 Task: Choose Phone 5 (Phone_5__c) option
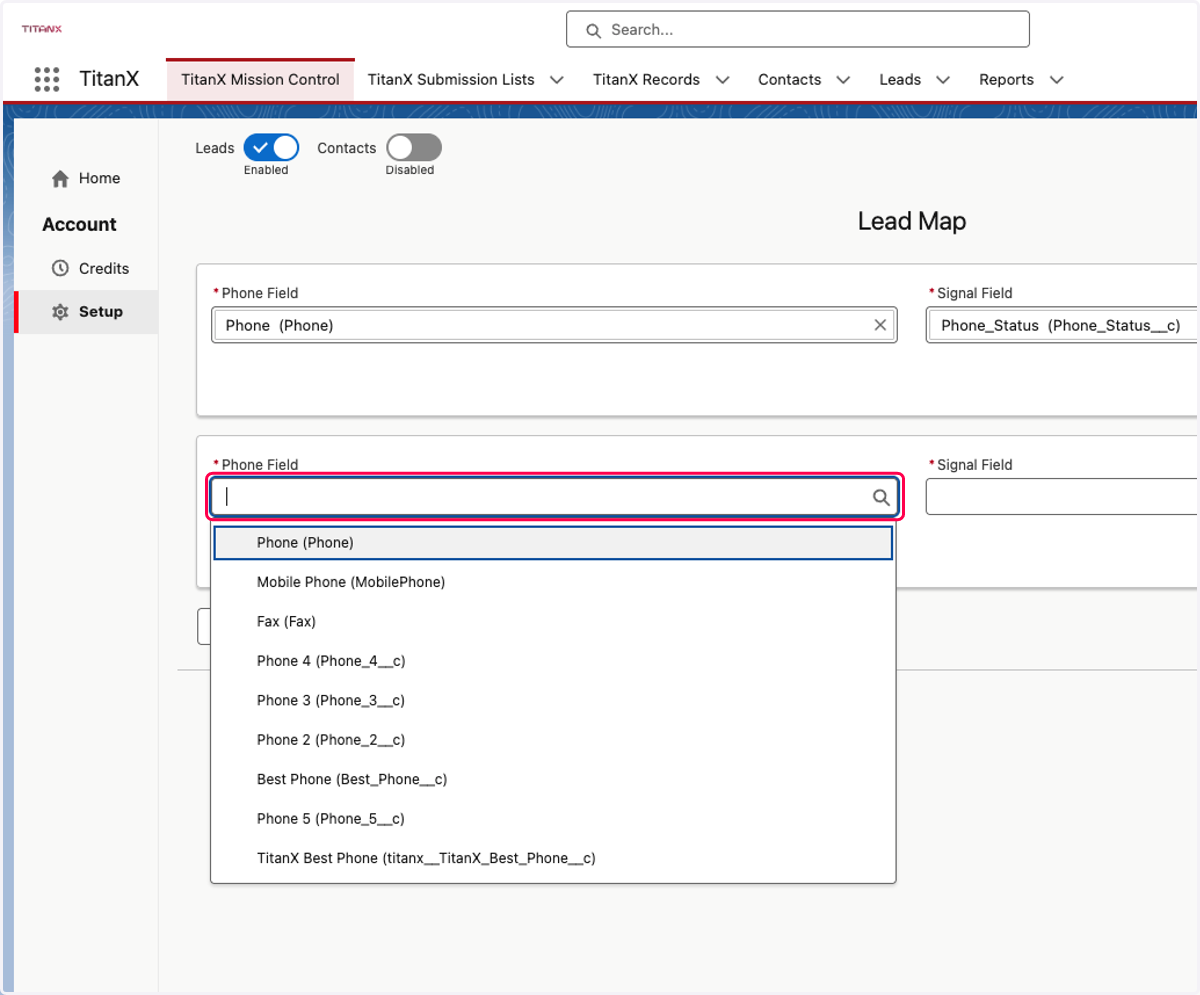pos(553,819)
